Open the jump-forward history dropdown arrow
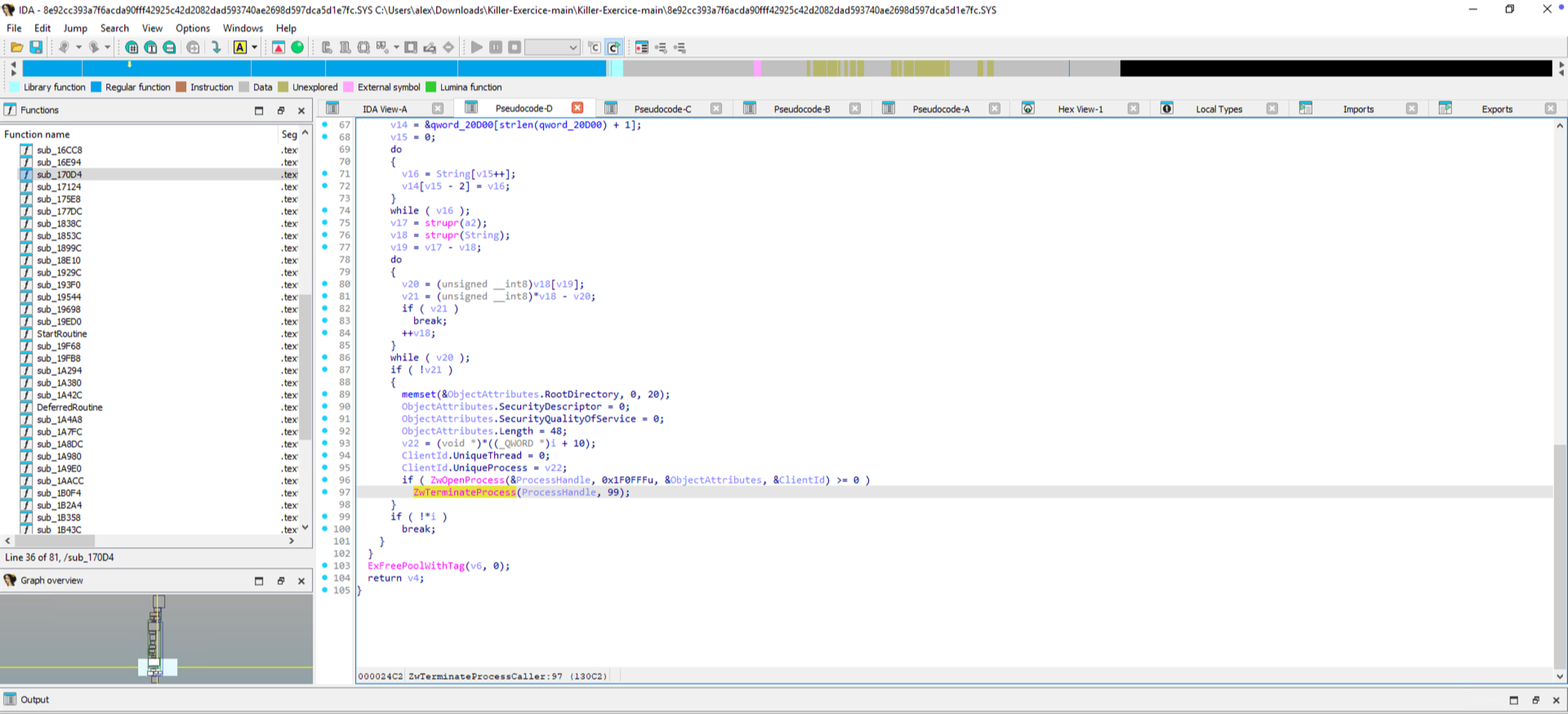Viewport: 1568px width, 714px height. [107, 47]
